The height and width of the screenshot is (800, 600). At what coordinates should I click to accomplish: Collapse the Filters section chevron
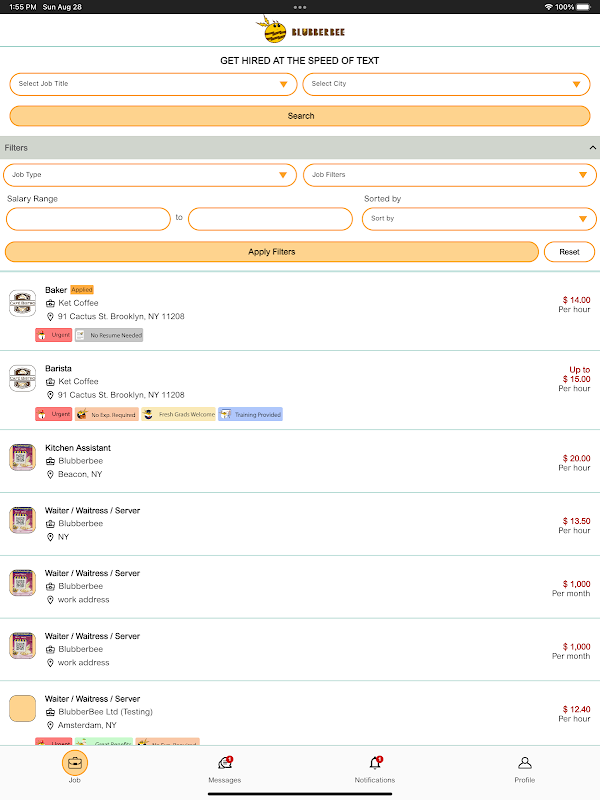pyautogui.click(x=592, y=148)
